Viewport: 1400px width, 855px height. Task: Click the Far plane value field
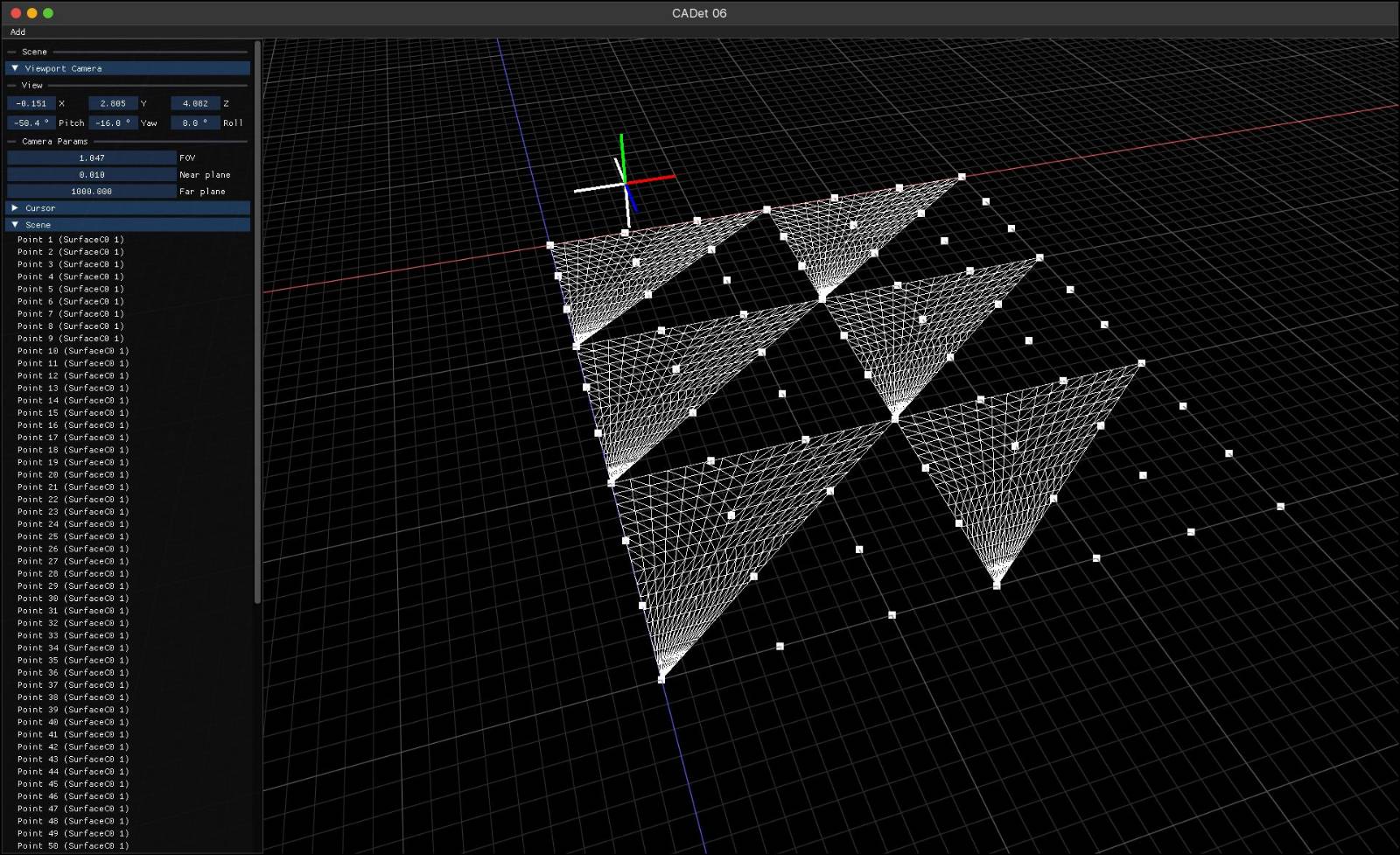pos(92,192)
